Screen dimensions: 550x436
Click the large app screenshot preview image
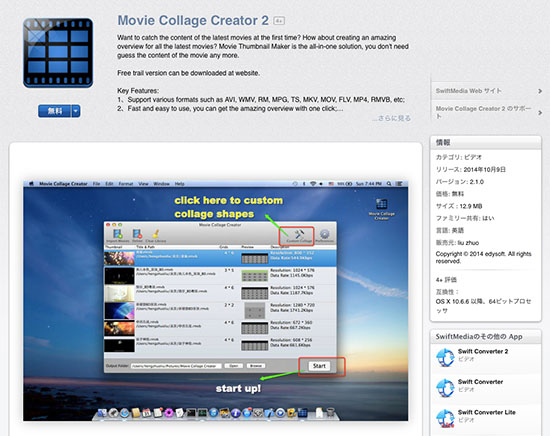coord(215,301)
